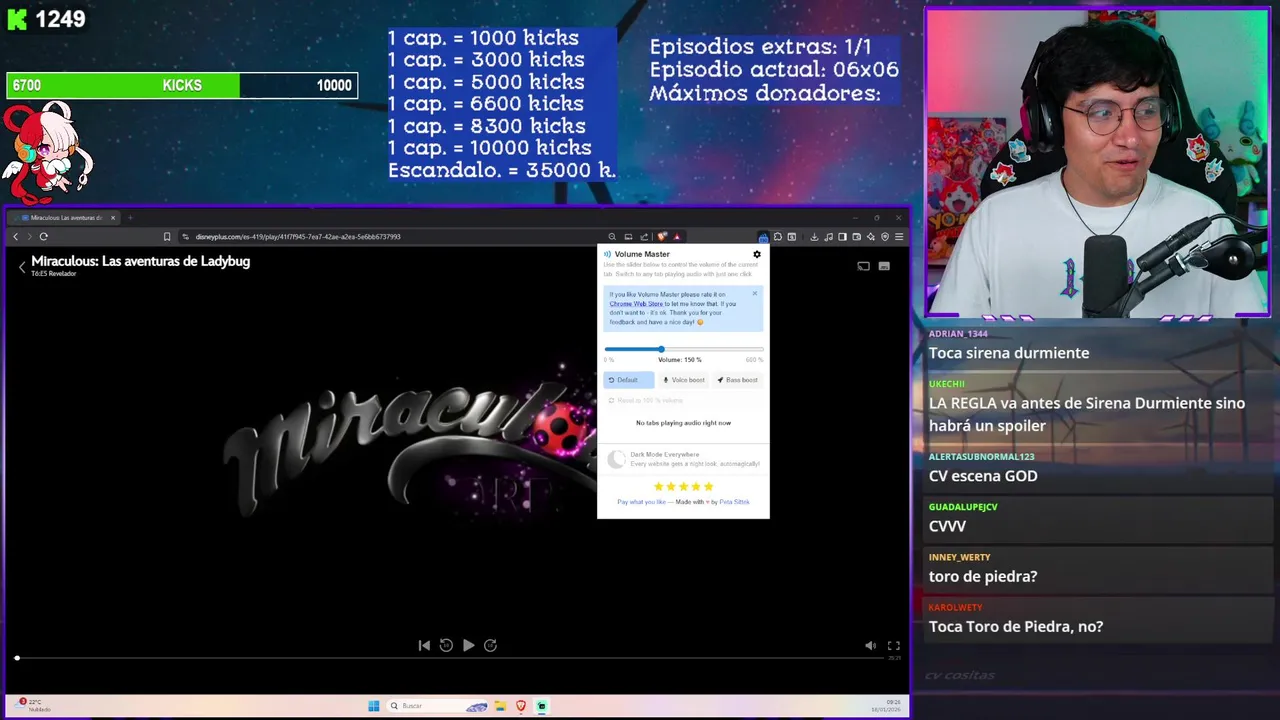Click the 'toro de piedra?' chat message
The height and width of the screenshot is (720, 1280).
[x=983, y=576]
